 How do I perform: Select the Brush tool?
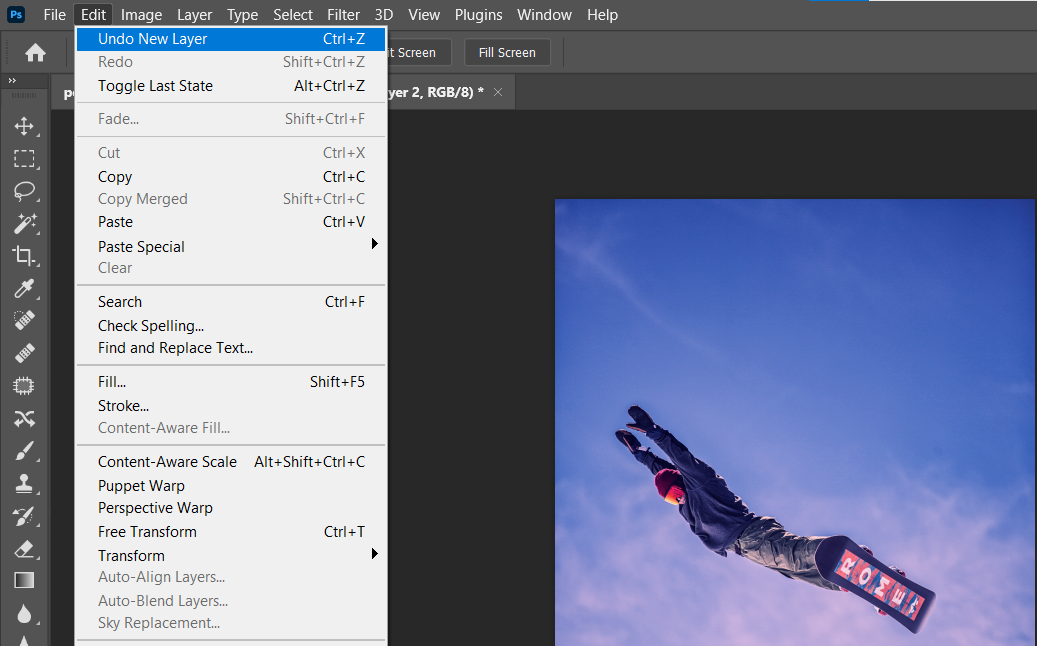[24, 450]
